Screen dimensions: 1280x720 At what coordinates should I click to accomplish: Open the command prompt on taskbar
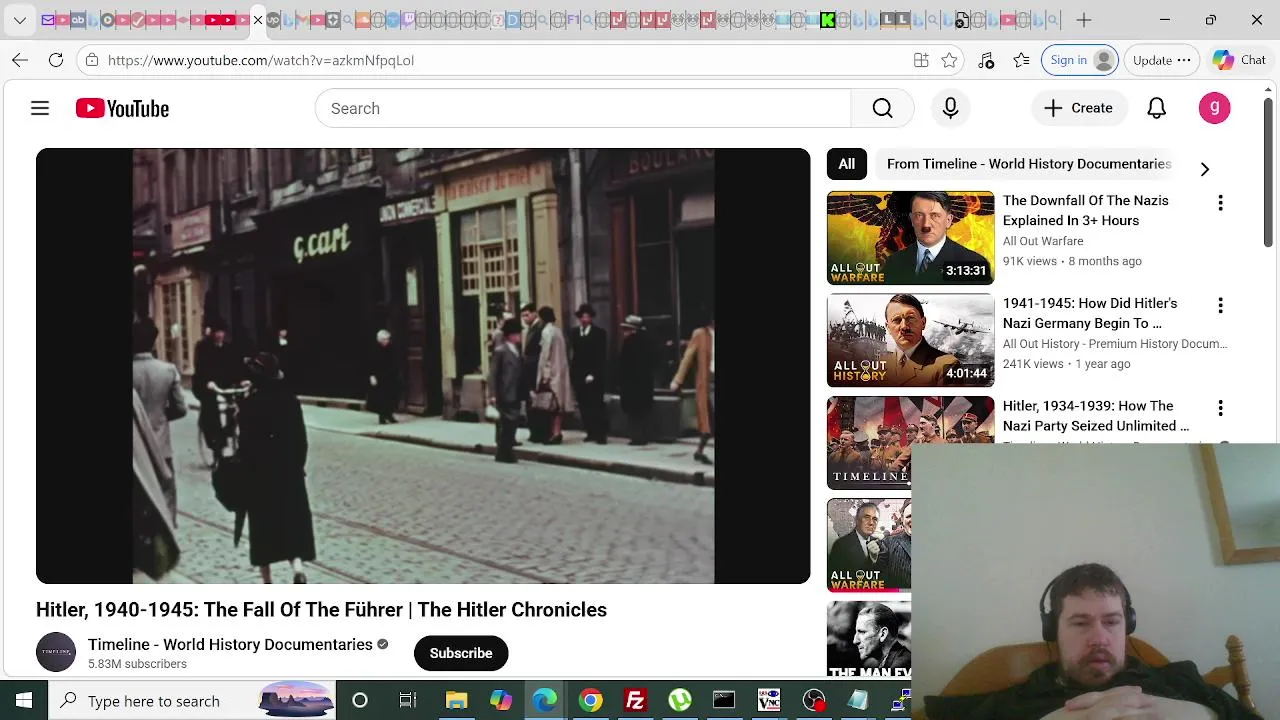(x=724, y=701)
